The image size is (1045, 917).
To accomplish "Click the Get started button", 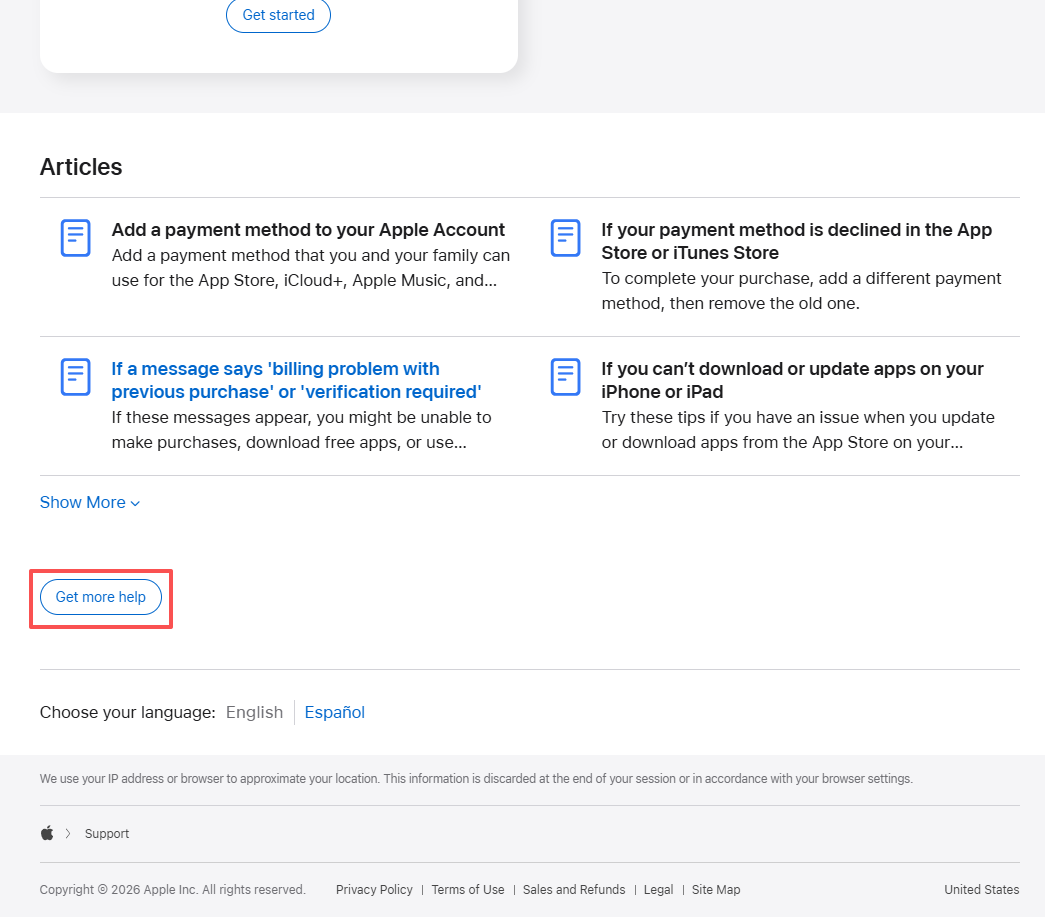I will coord(278,15).
